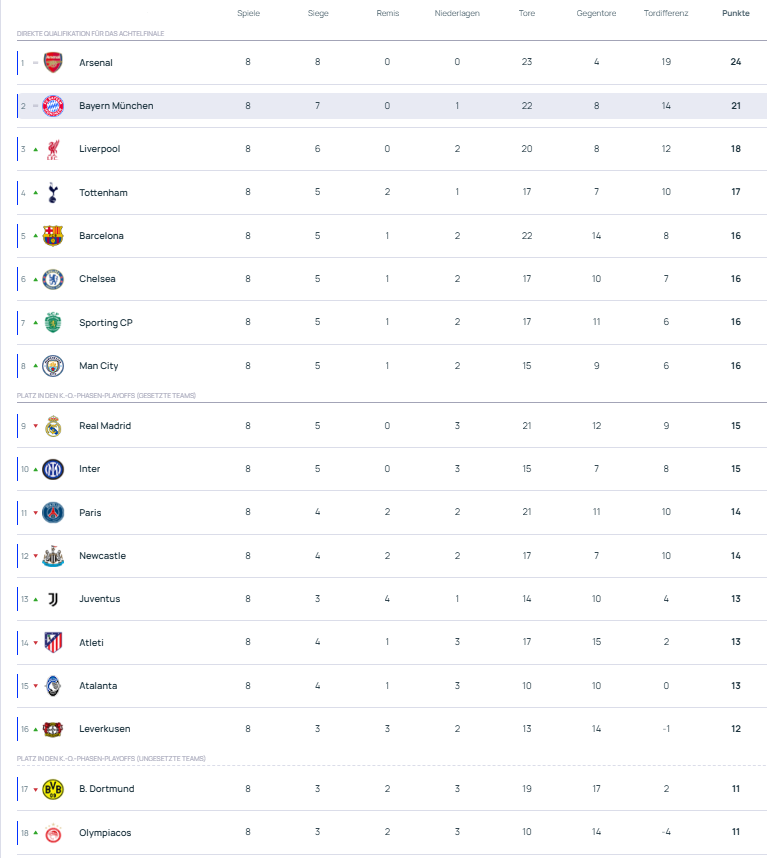Click the Atalanta club badge
Screen dimensions: 767x858
[x=53, y=686]
